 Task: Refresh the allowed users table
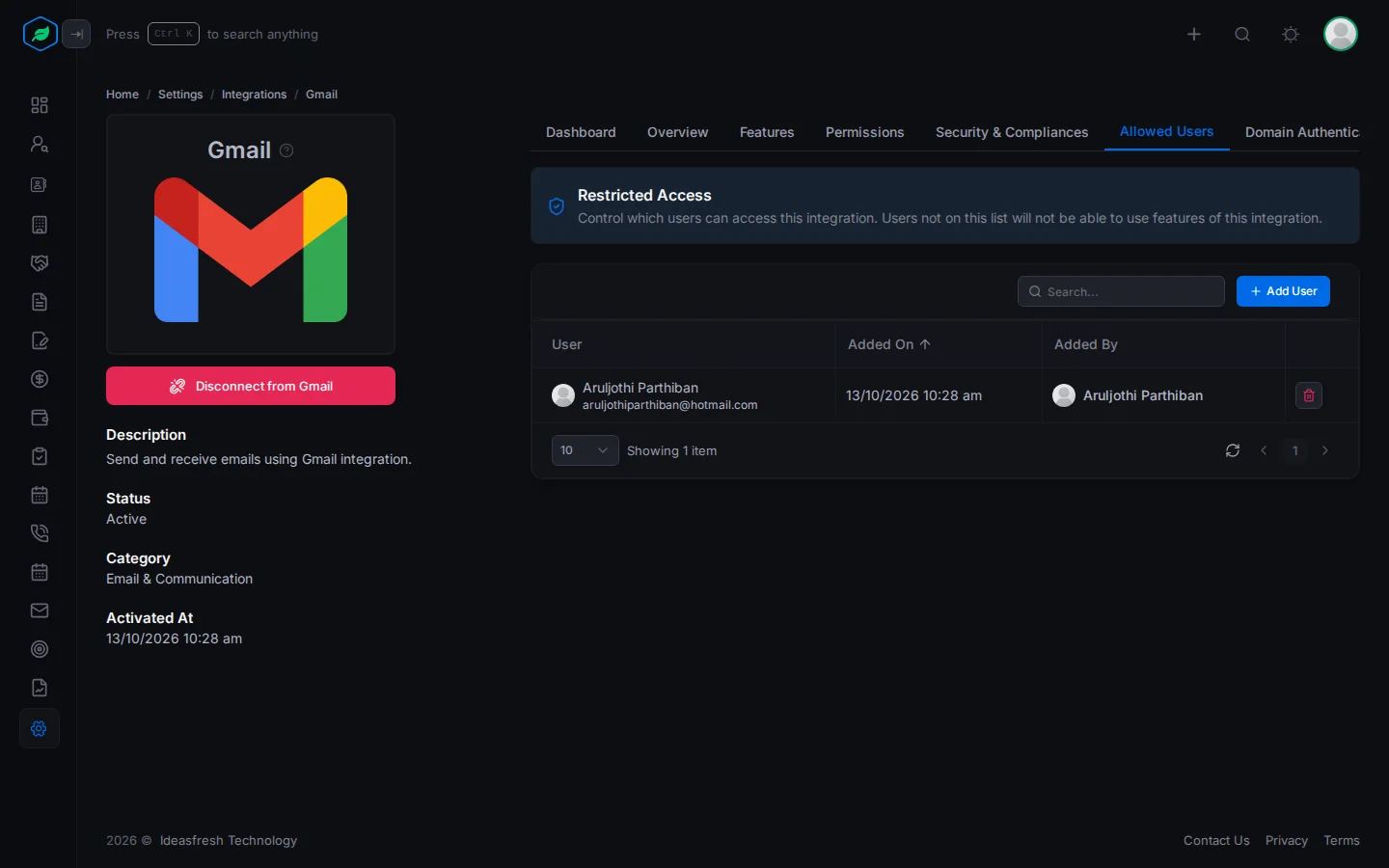tap(1233, 450)
